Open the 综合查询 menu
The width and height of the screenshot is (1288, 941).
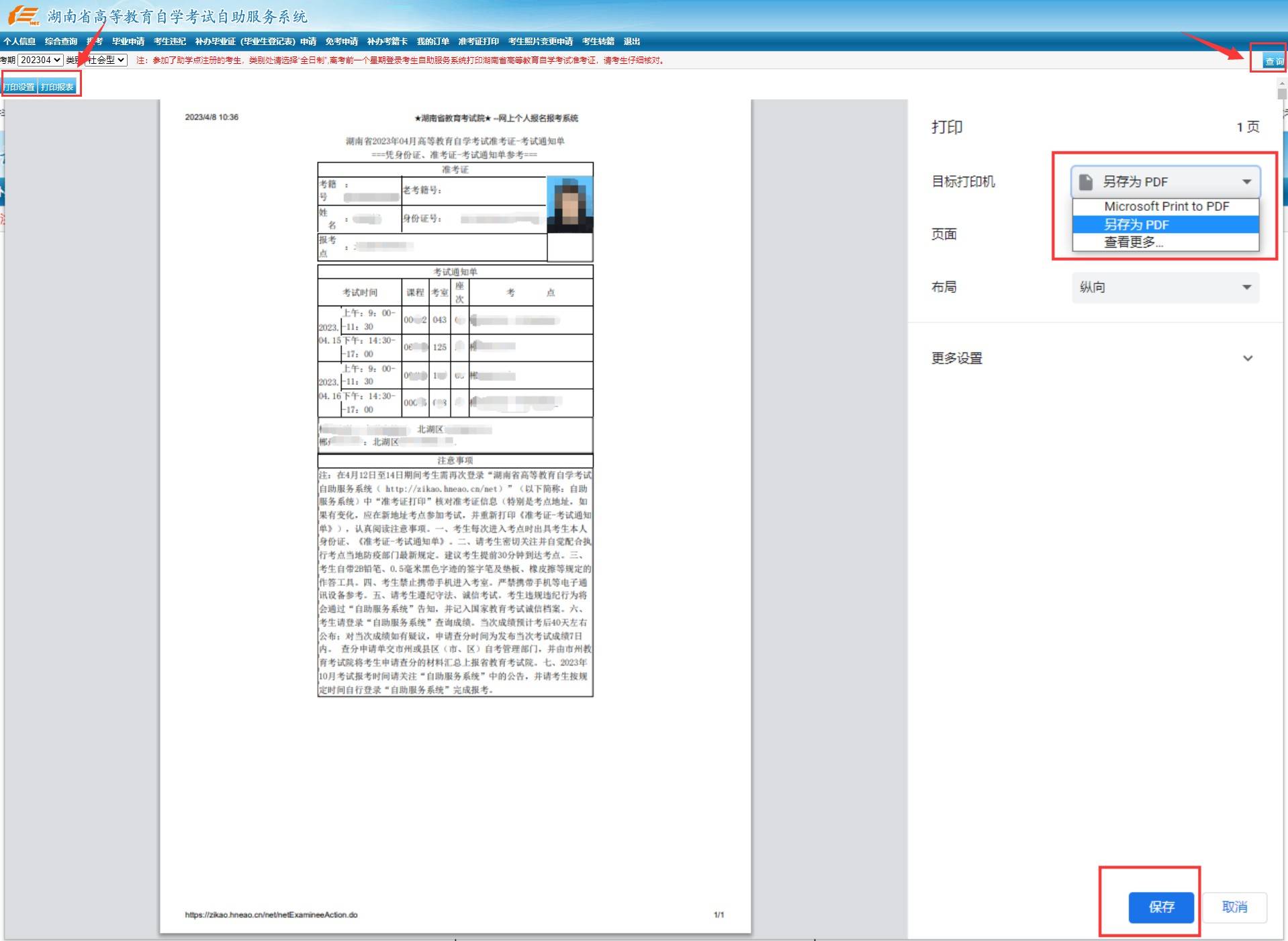[61, 42]
